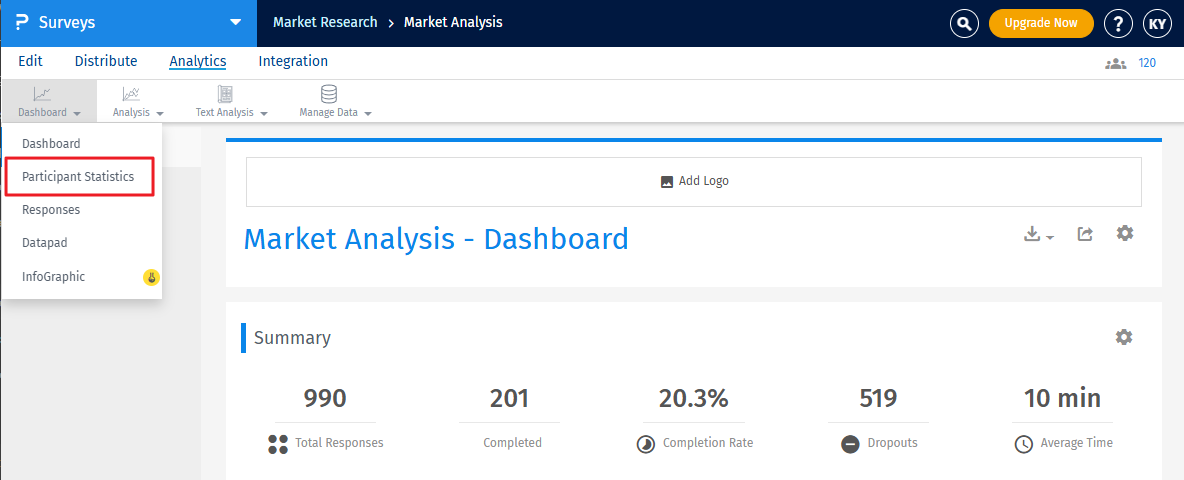The width and height of the screenshot is (1184, 480).
Task: Click the QuestionPro logo icon
Action: [x=22, y=23]
